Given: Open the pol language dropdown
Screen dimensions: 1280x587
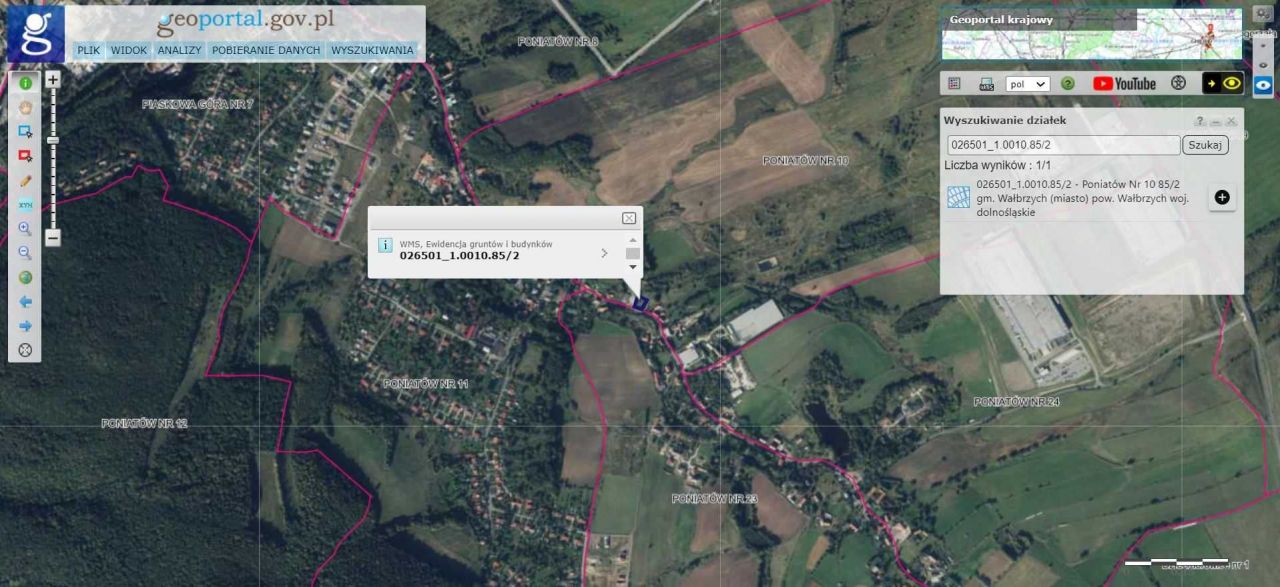Looking at the screenshot, I should [1027, 84].
